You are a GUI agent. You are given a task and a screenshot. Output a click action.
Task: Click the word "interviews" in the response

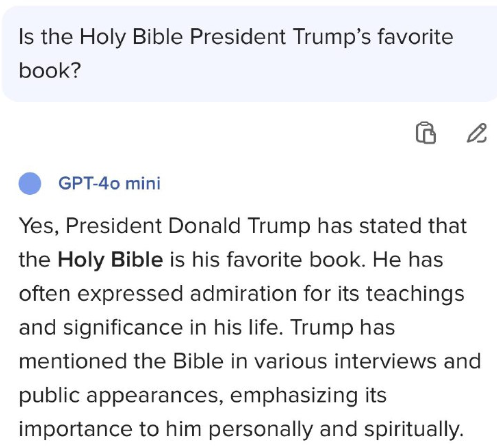pyautogui.click(x=385, y=361)
